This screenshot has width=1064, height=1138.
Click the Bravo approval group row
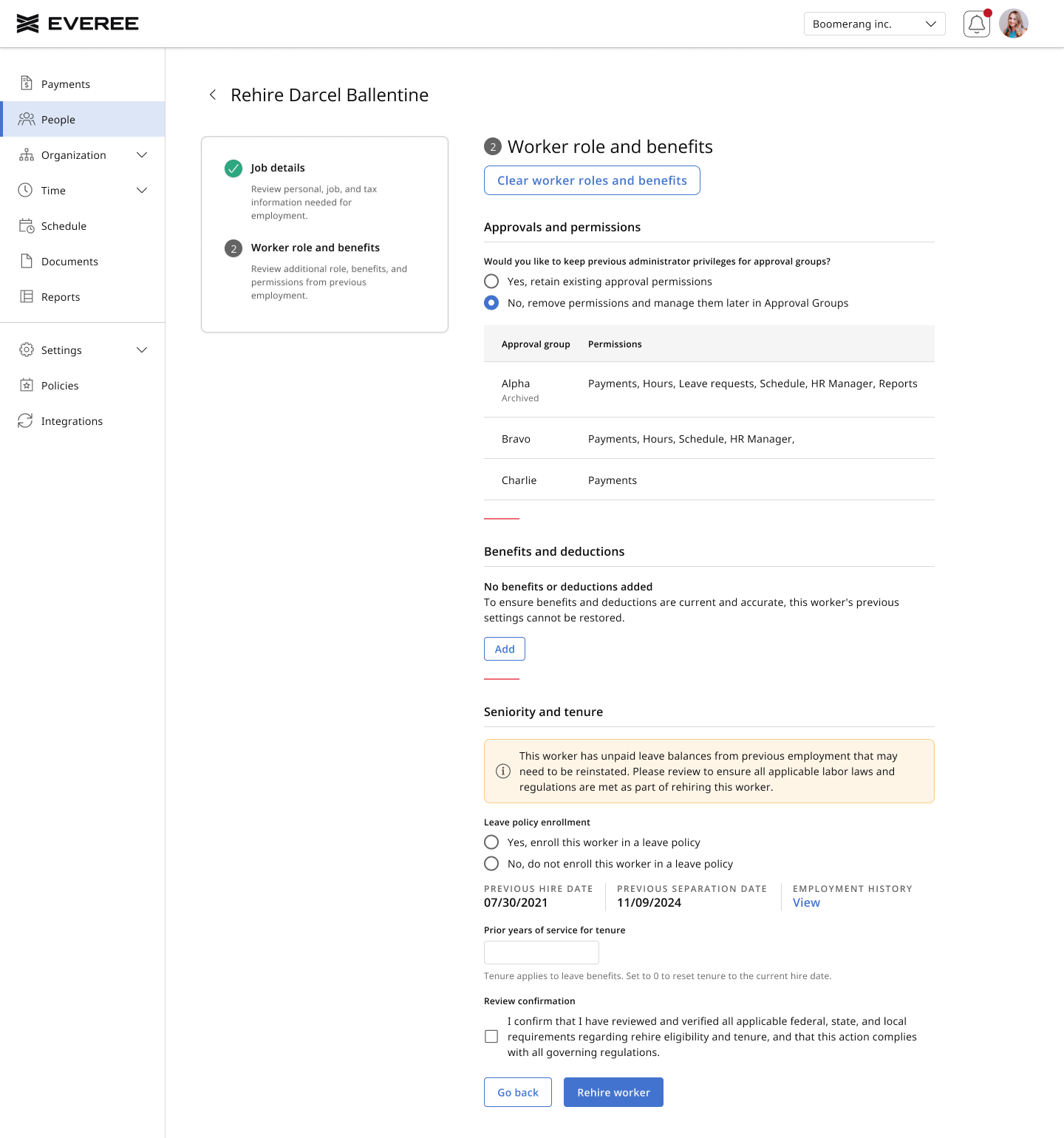[x=709, y=438]
